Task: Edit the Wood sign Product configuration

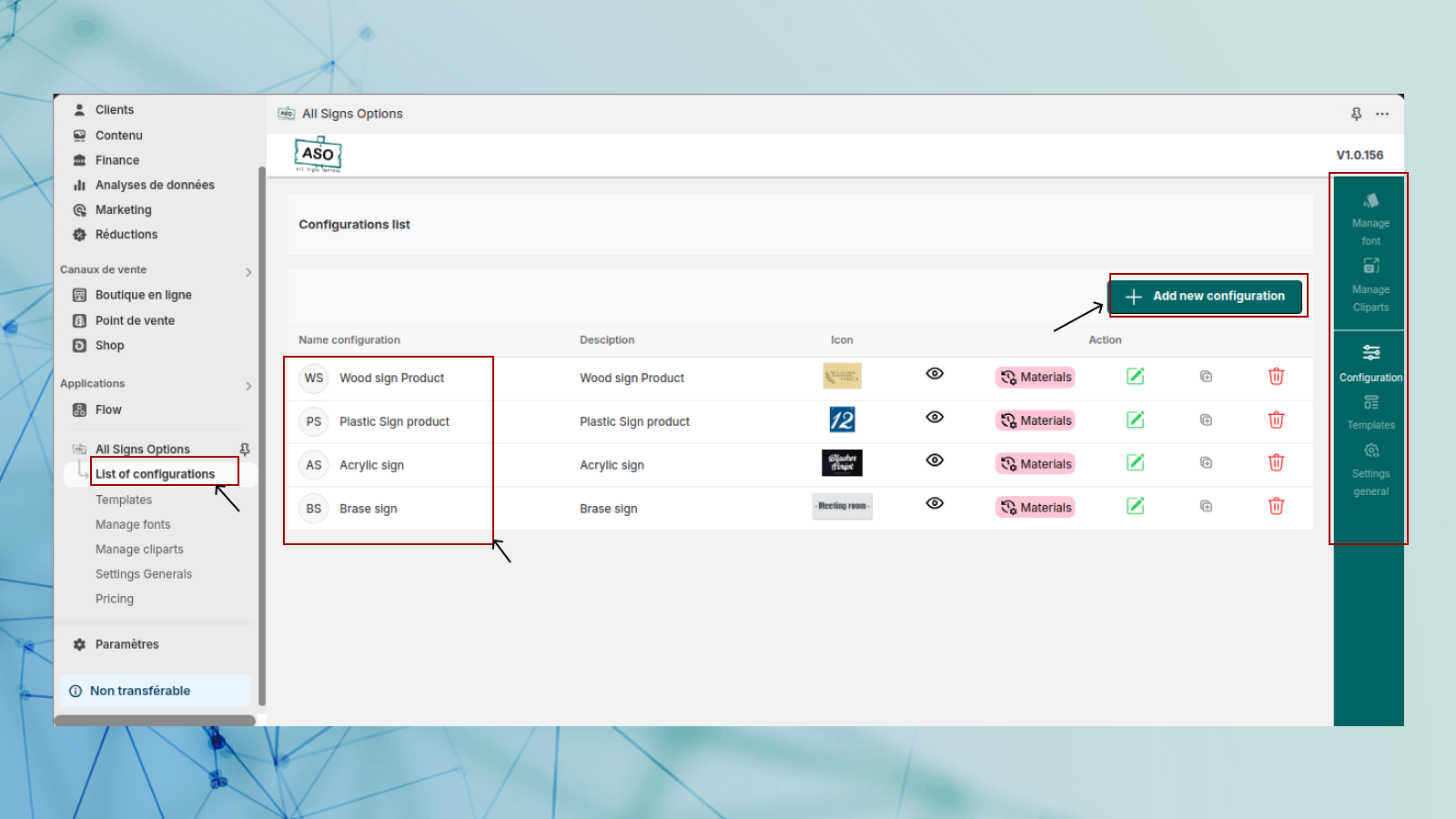Action: tap(1135, 377)
